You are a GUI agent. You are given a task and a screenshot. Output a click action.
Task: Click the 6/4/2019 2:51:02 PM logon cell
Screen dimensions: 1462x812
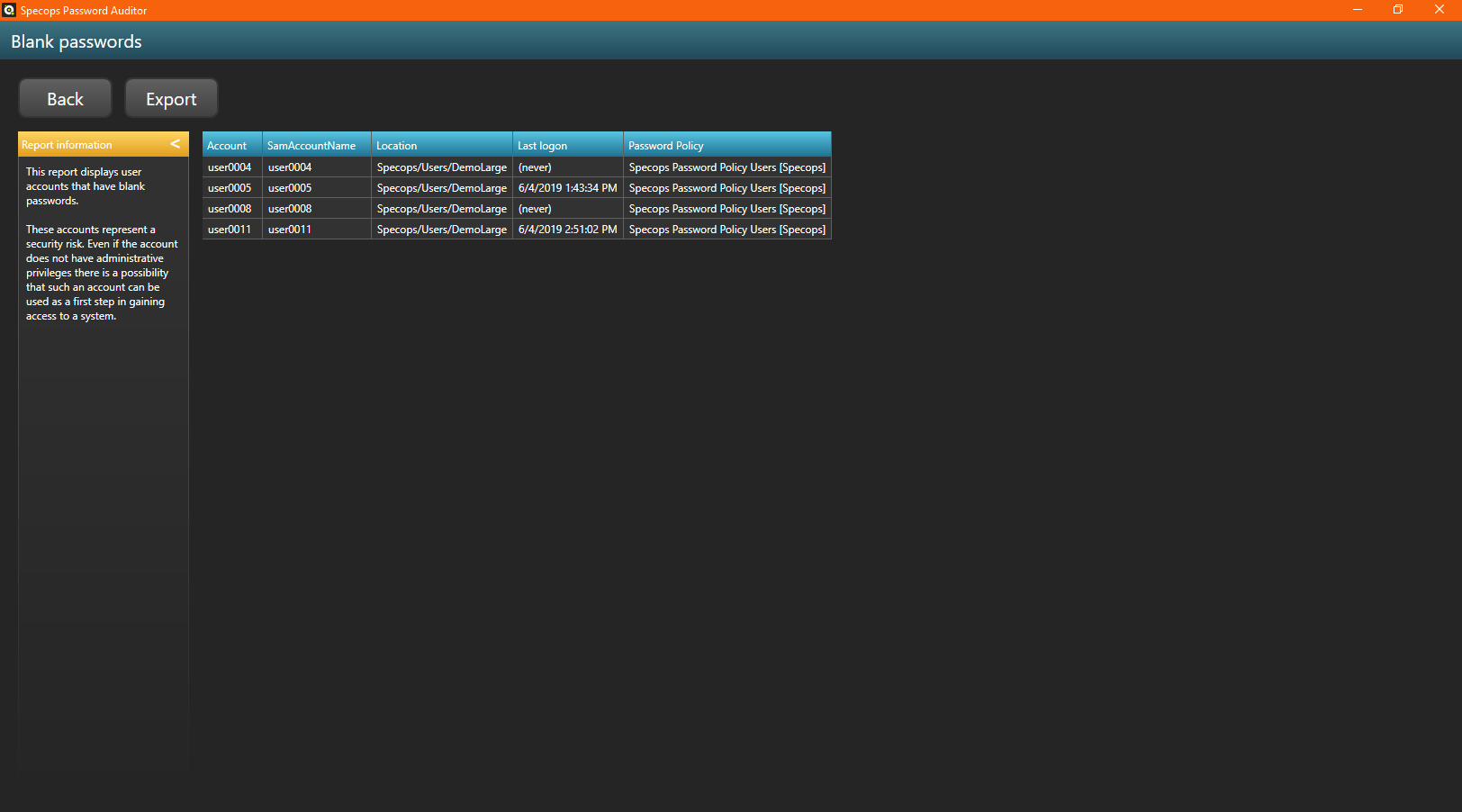(567, 230)
